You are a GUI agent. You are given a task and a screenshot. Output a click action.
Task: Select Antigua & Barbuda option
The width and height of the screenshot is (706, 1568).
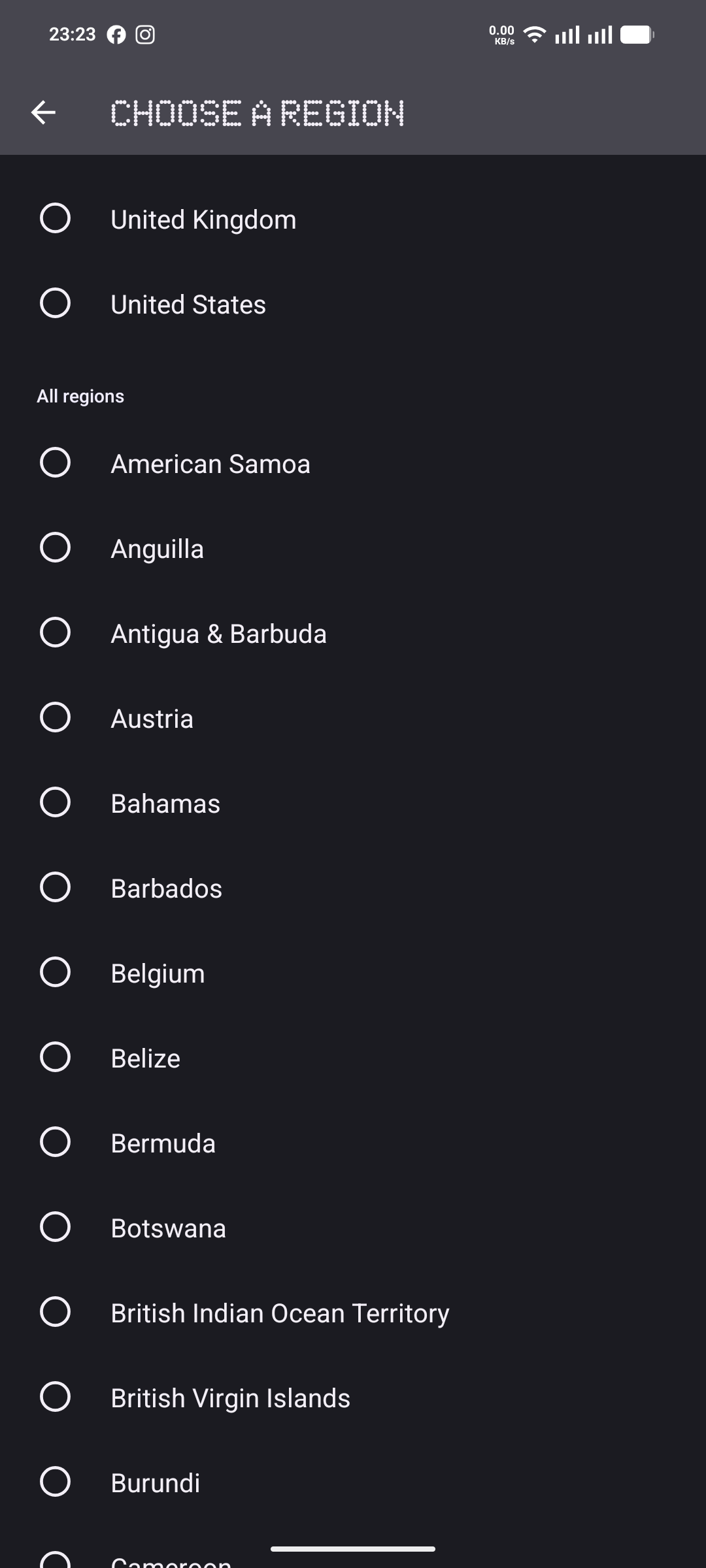[x=55, y=632]
